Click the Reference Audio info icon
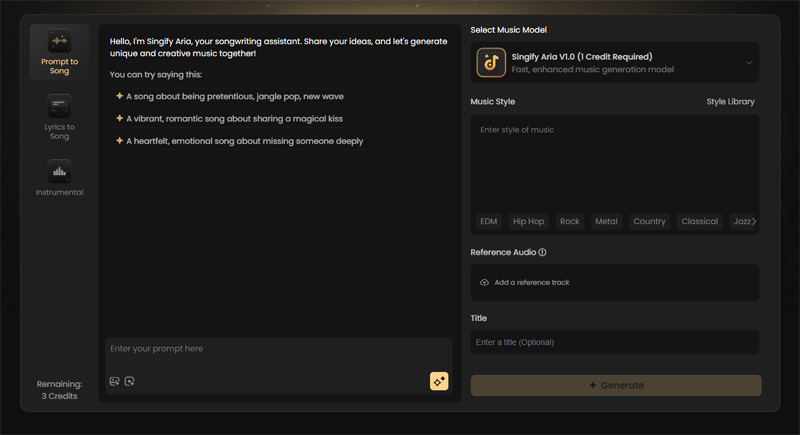 542,252
